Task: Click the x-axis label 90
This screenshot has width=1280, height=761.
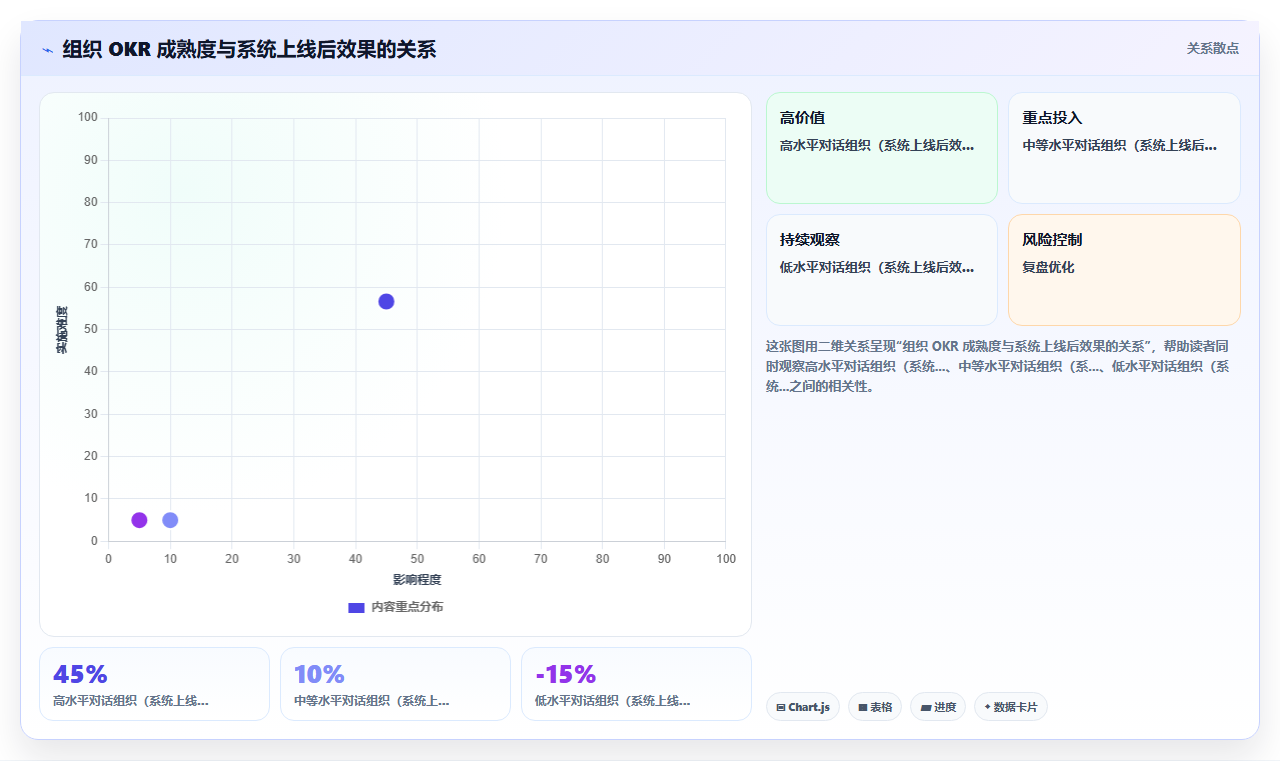Action: (x=664, y=559)
